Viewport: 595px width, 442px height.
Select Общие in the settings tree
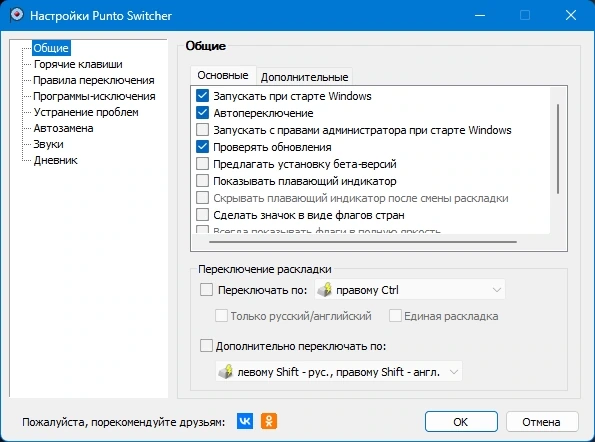coord(51,48)
